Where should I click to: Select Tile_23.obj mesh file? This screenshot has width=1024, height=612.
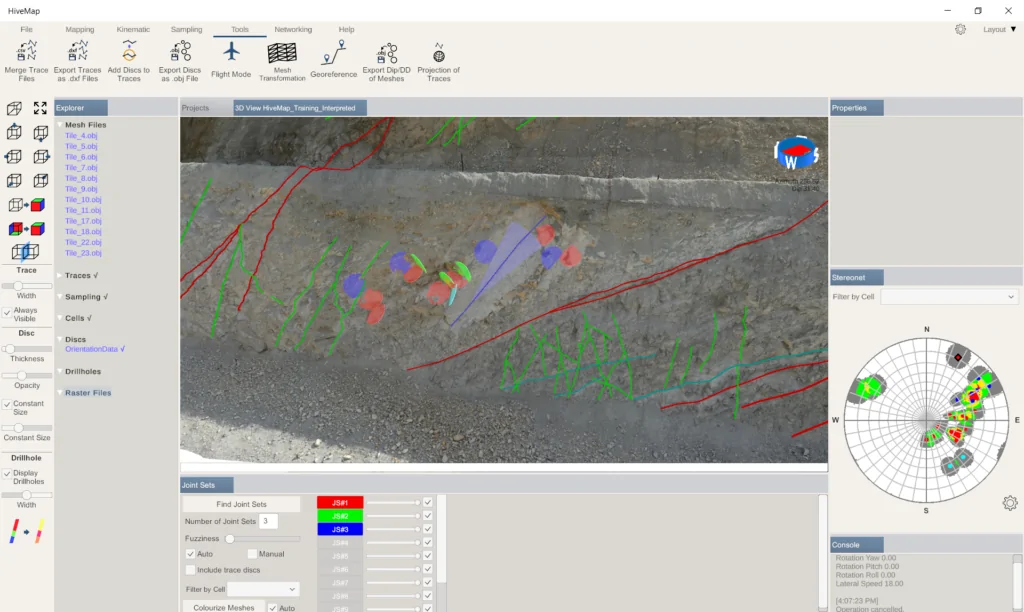[x=83, y=253]
